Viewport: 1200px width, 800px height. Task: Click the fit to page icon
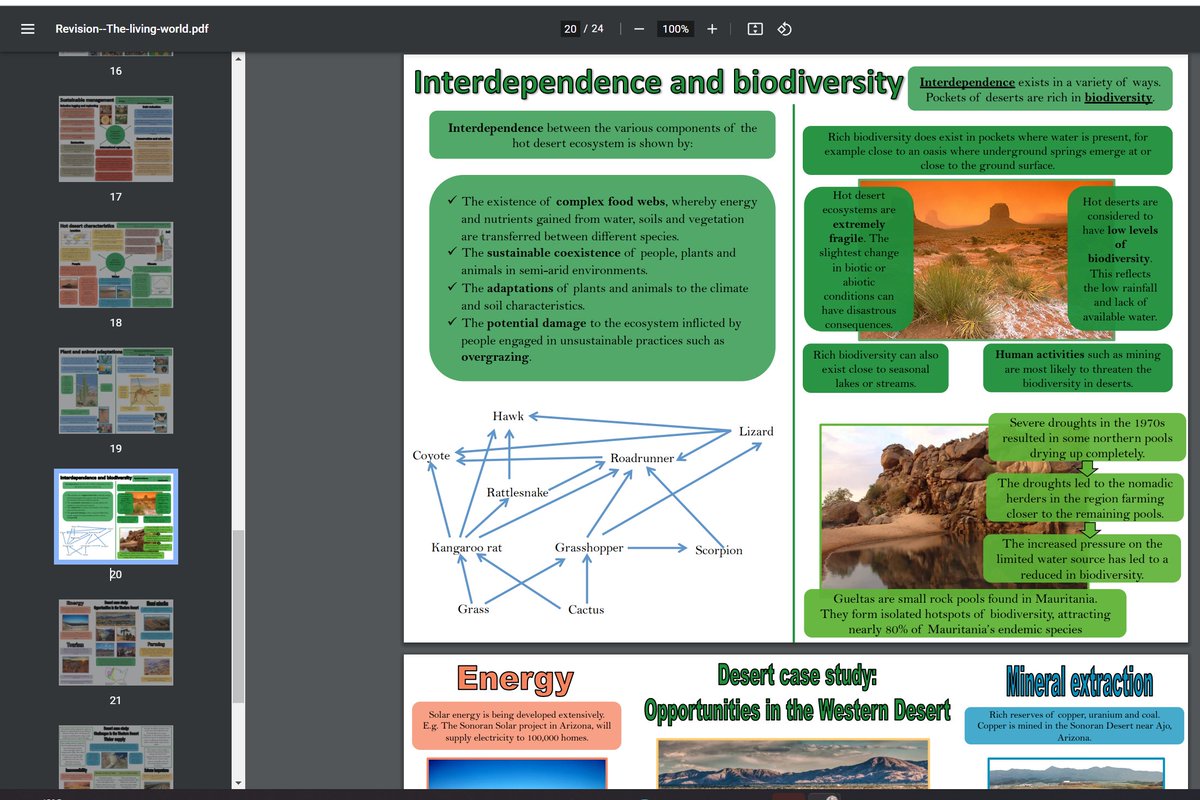pyautogui.click(x=756, y=29)
